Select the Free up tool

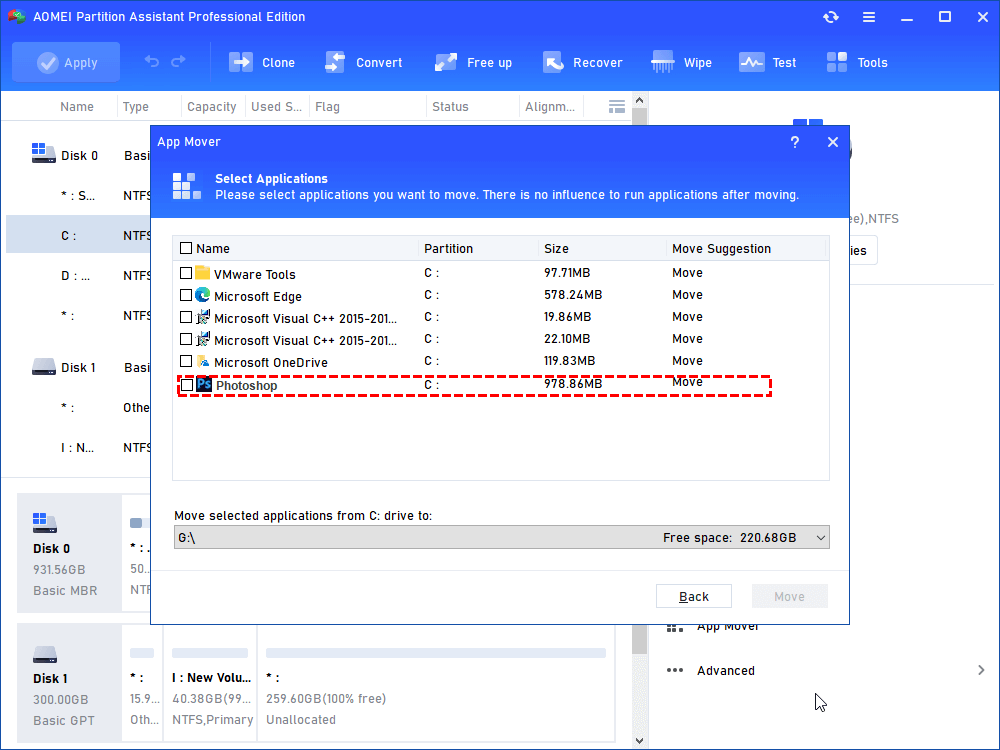(446, 62)
